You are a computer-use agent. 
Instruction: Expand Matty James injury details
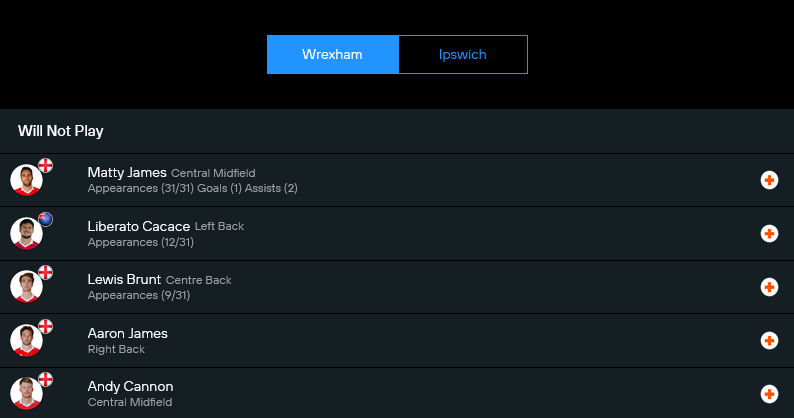(x=769, y=180)
